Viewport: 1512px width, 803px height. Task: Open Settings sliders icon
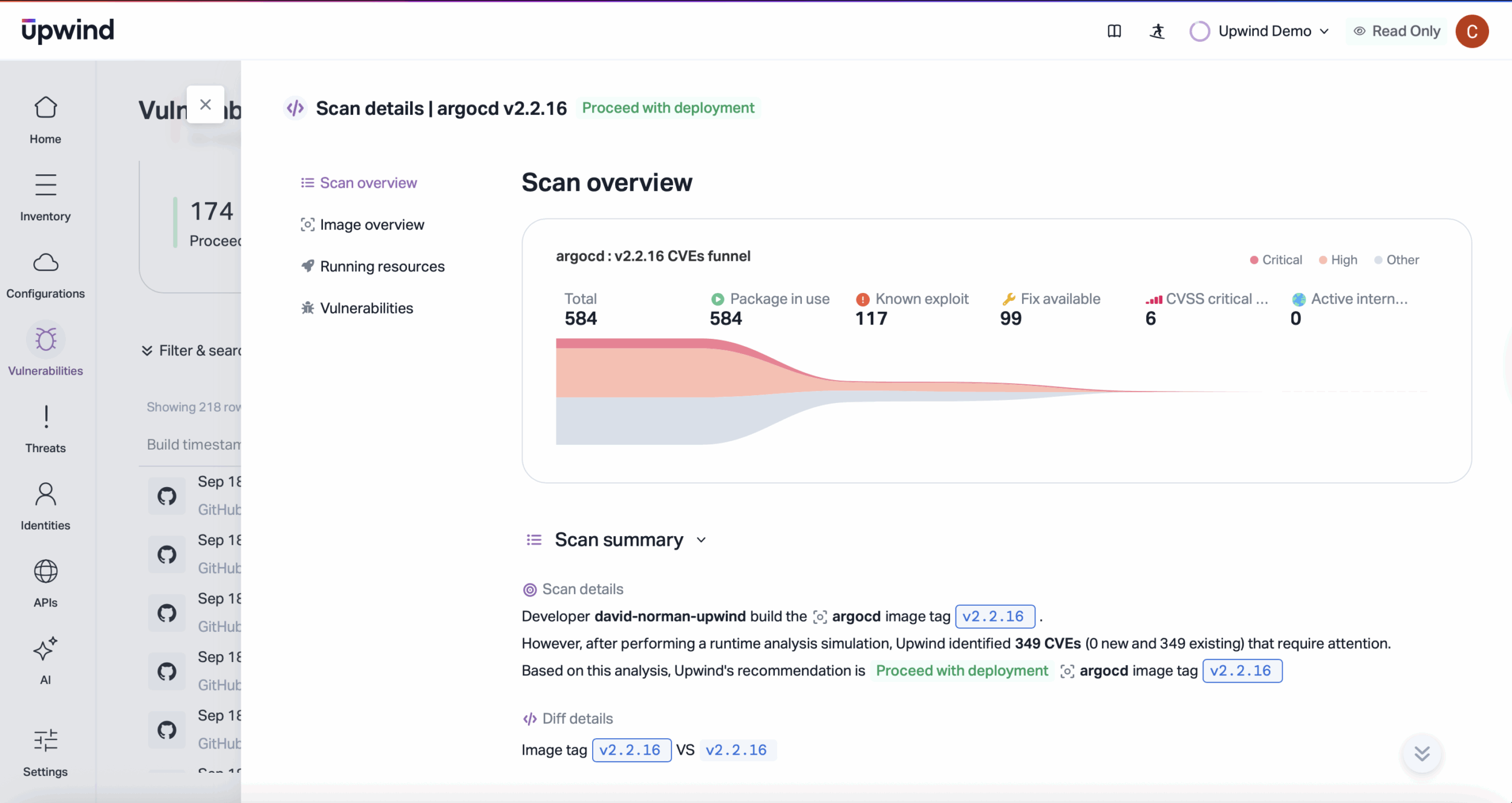(45, 741)
